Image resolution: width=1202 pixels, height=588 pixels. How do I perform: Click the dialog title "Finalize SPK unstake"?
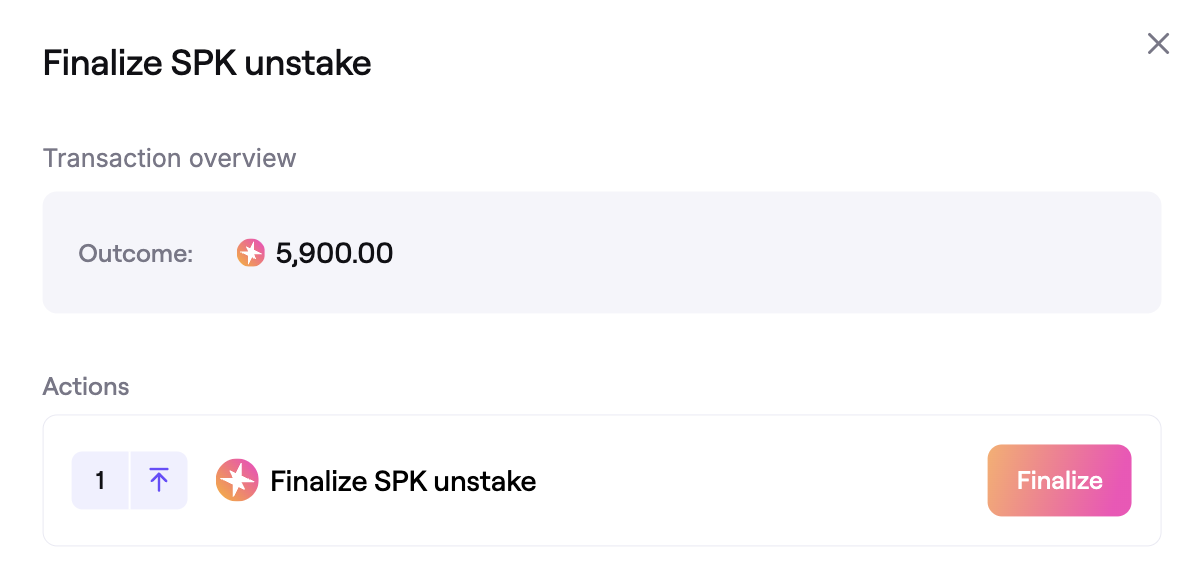[207, 64]
